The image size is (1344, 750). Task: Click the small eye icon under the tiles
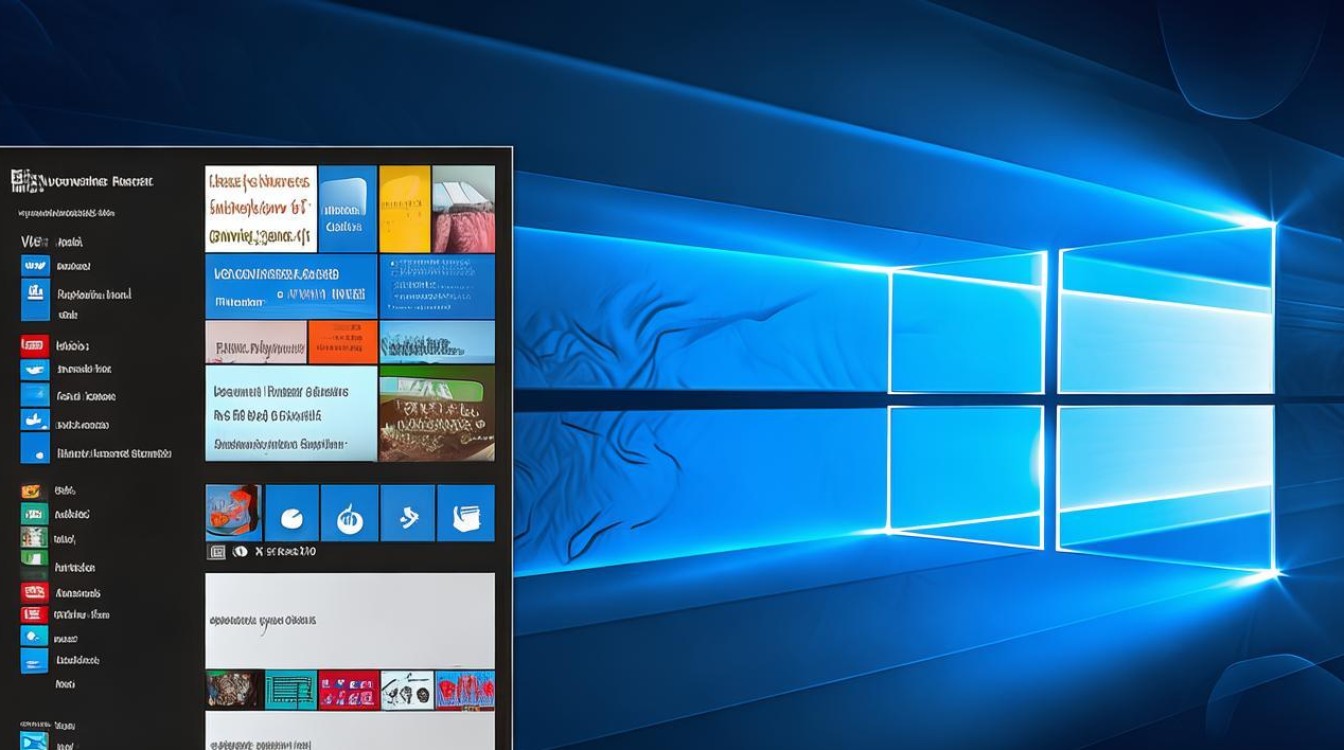(240, 551)
